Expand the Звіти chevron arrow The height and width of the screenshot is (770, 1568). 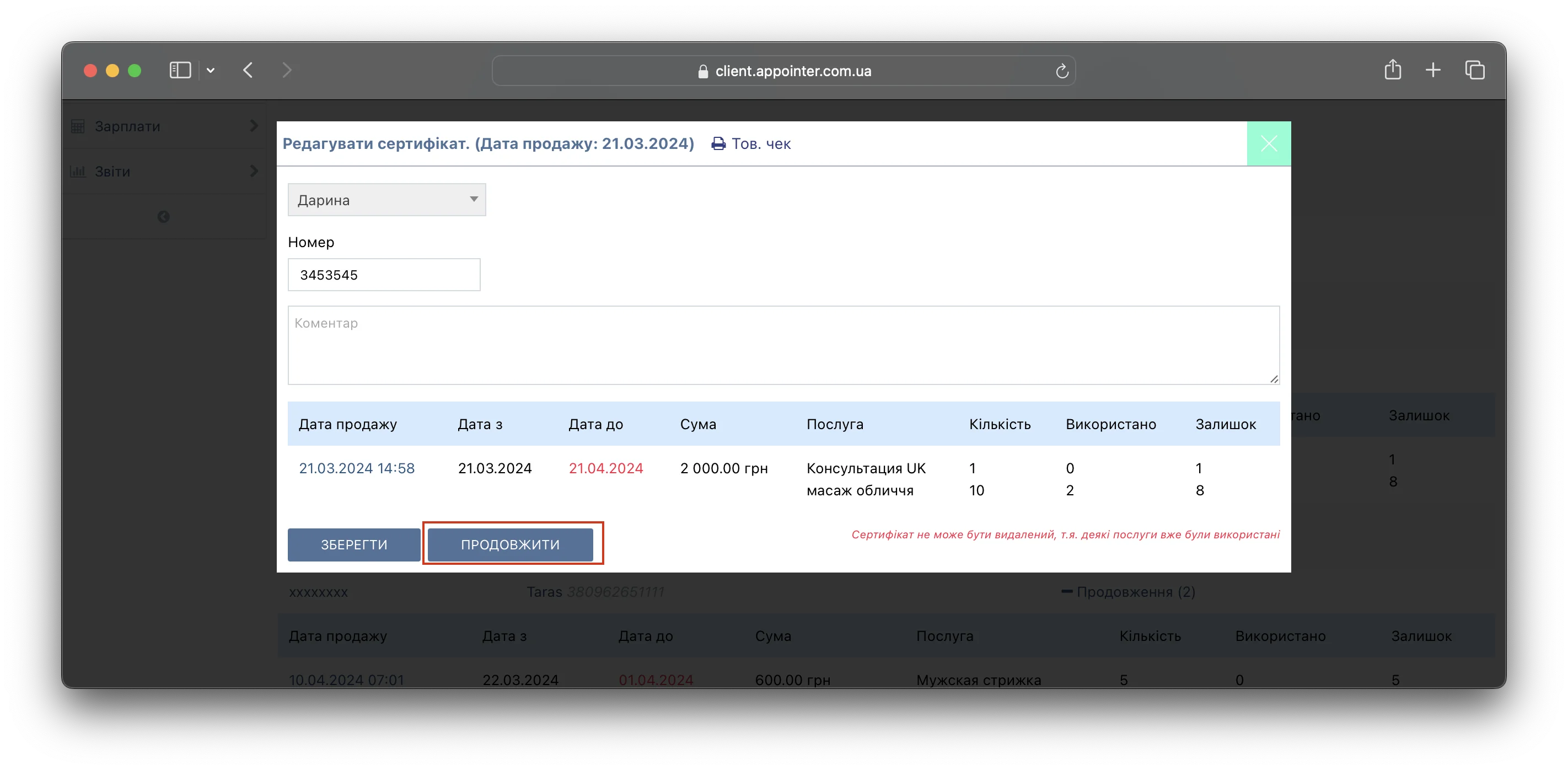click(254, 171)
